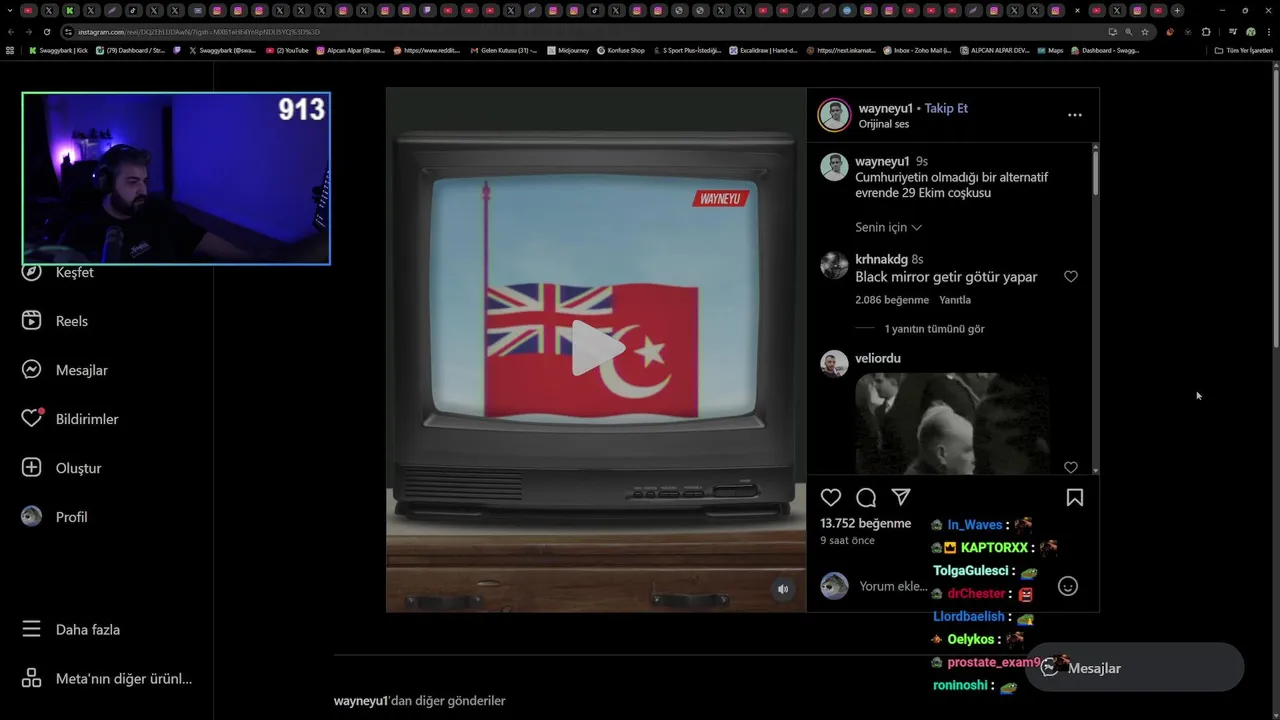Like veliordu's GIF comment
Screen dimensions: 1280x720
(1071, 467)
